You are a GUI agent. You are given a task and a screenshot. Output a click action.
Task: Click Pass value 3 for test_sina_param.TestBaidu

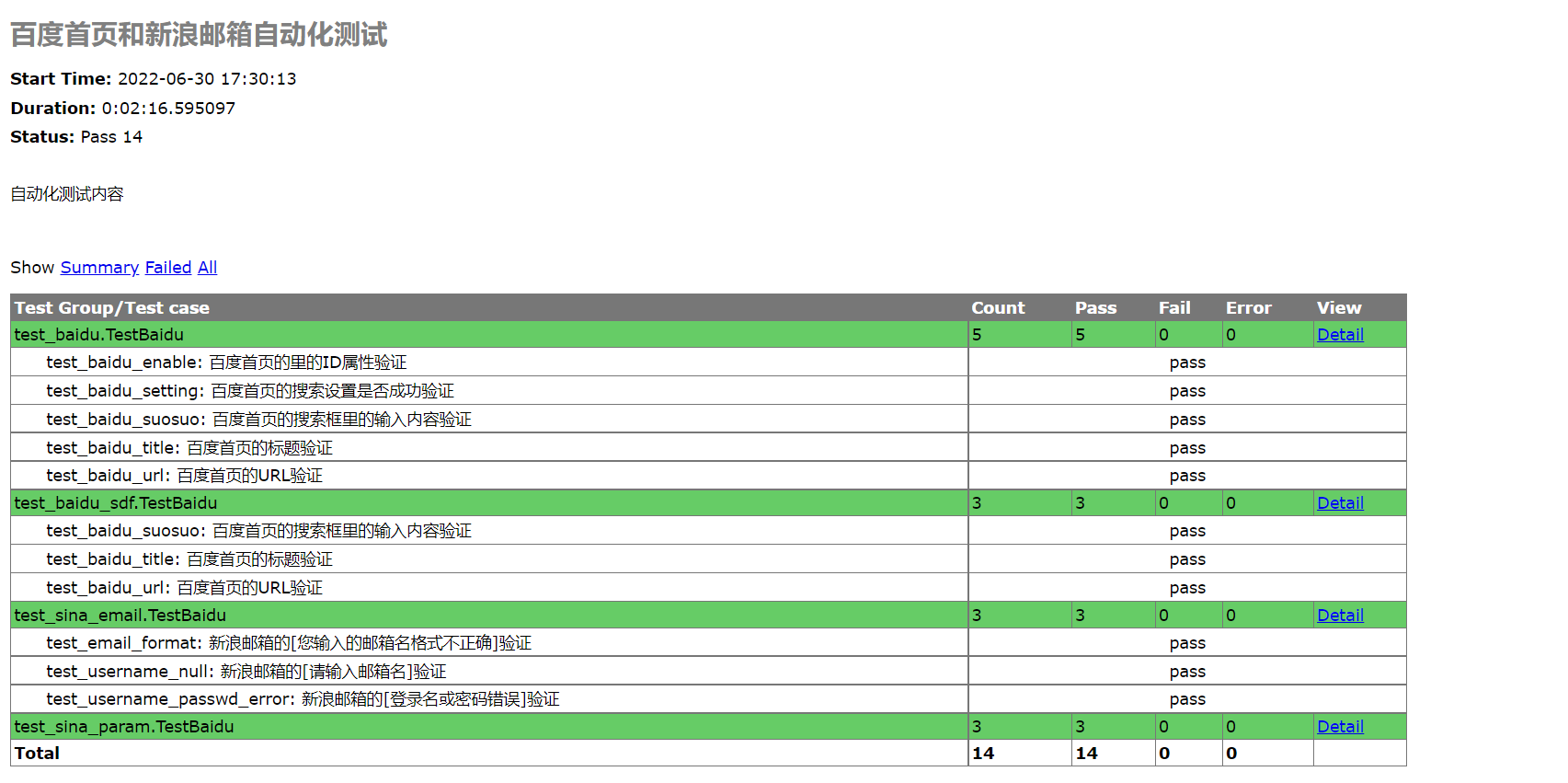click(x=1080, y=727)
